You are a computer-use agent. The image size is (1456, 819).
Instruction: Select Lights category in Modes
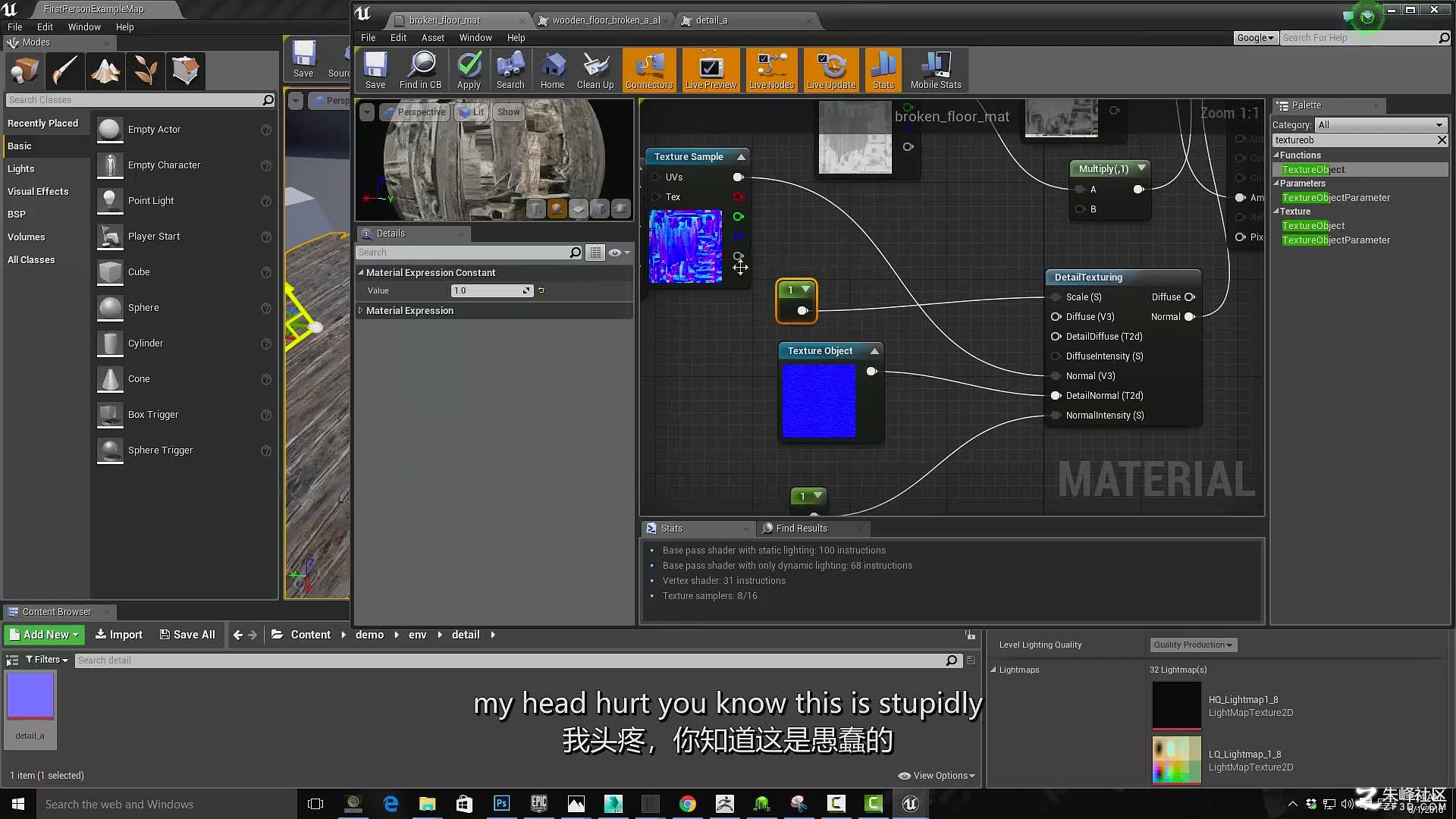point(21,168)
